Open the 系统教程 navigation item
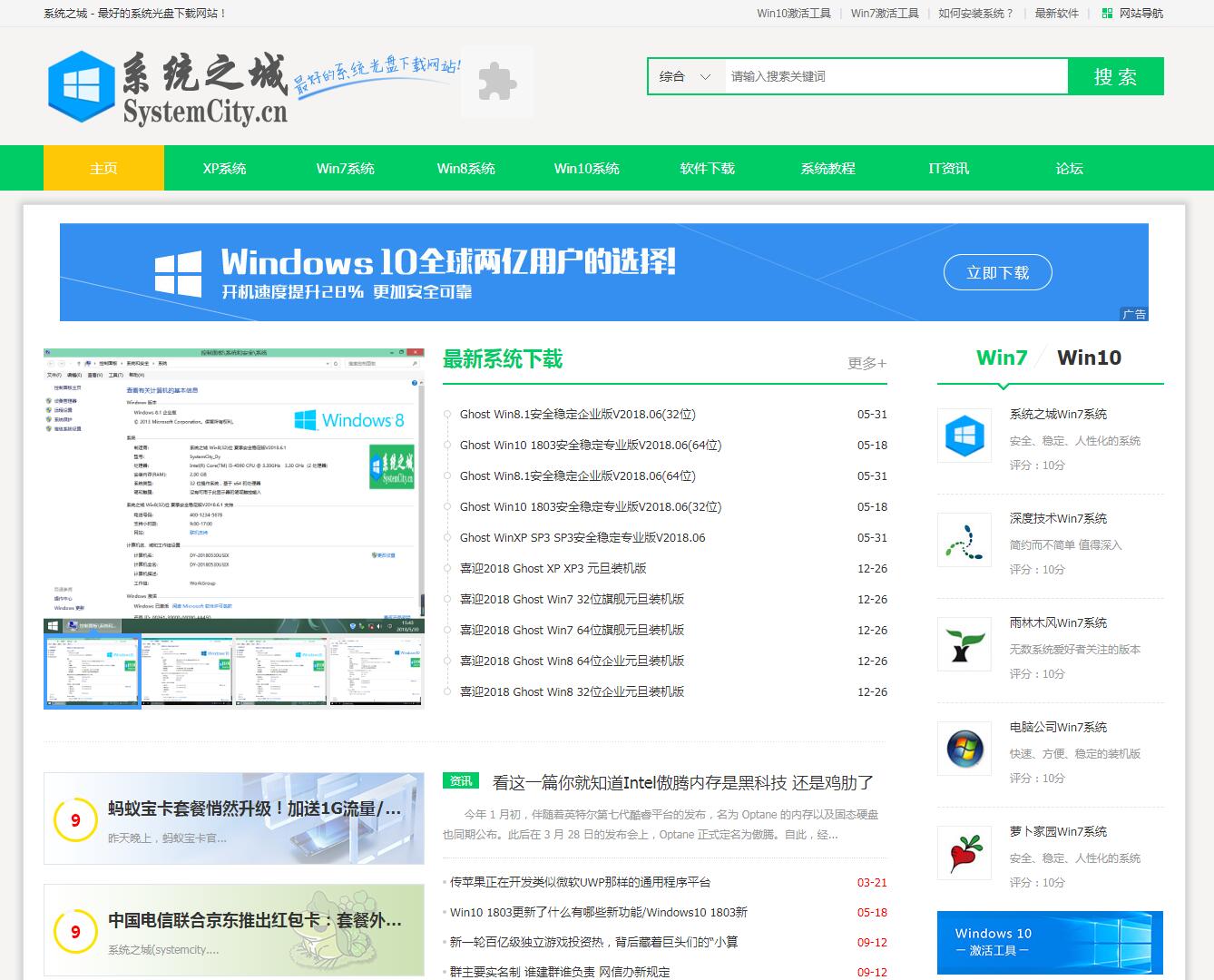Viewport: 1214px width, 980px height. pos(827,168)
